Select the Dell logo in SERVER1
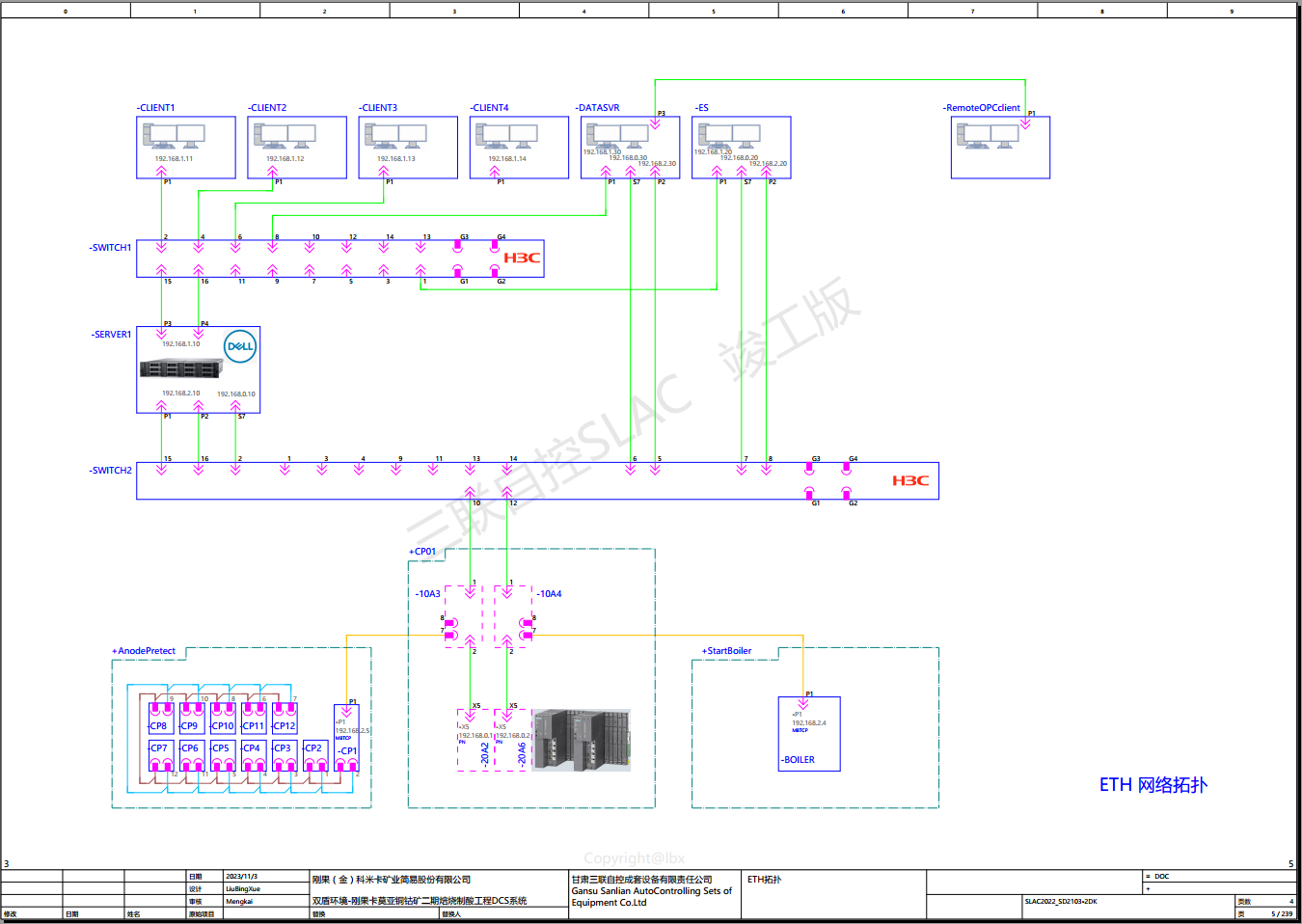1302x924 pixels. (240, 346)
